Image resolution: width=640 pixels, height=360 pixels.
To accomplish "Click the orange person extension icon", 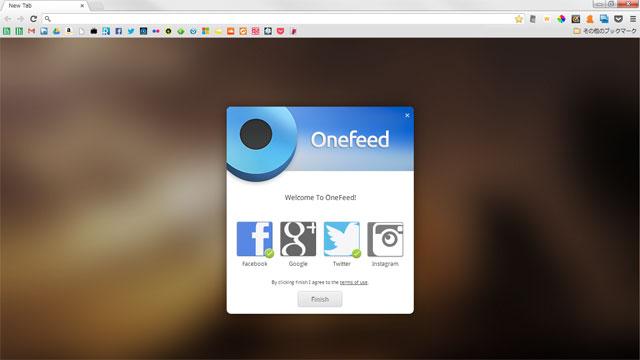I will 590,19.
